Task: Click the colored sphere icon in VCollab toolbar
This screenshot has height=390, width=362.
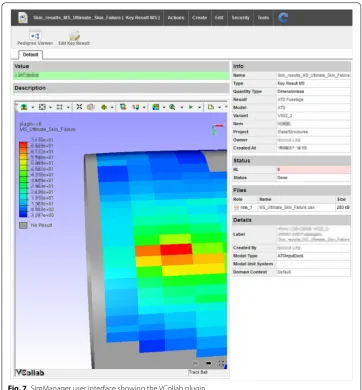Action: 90,107
